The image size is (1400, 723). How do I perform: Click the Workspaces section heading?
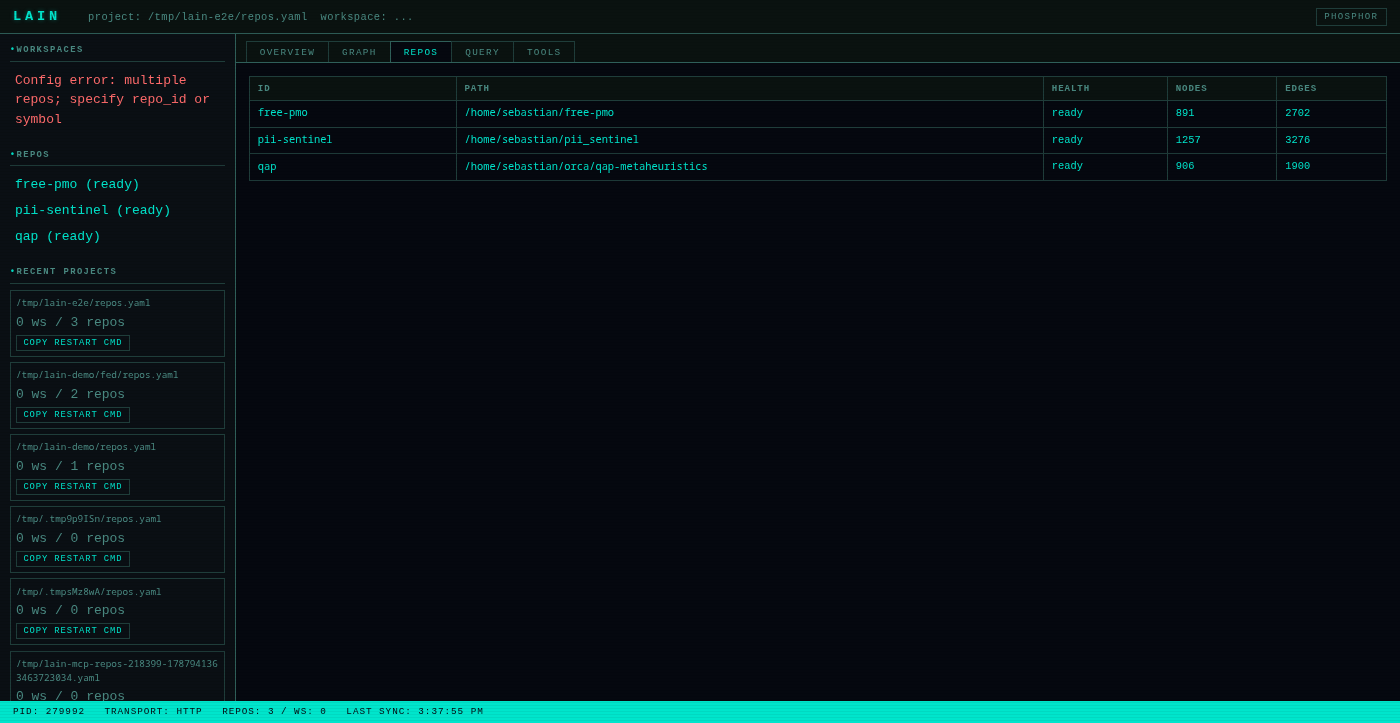(x=47, y=50)
